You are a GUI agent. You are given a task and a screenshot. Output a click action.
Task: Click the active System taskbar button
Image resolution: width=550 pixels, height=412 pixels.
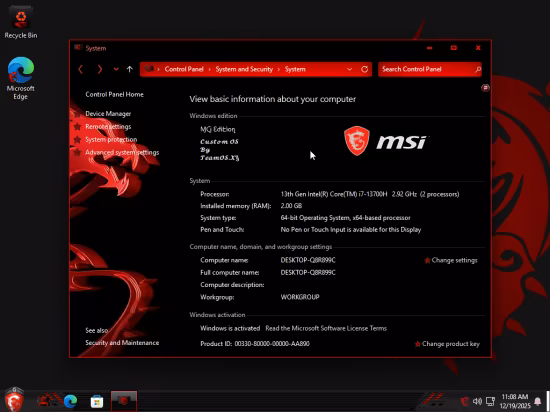tap(124, 401)
